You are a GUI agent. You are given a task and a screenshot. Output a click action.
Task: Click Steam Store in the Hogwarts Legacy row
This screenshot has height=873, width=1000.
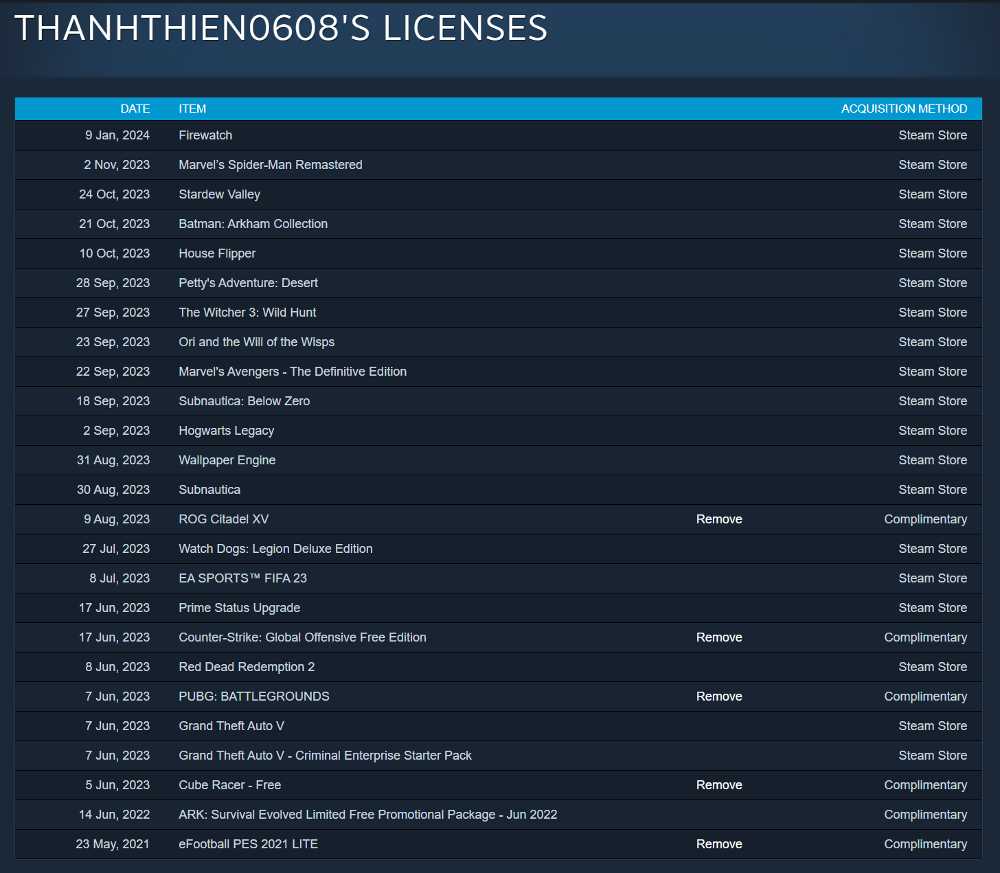933,430
